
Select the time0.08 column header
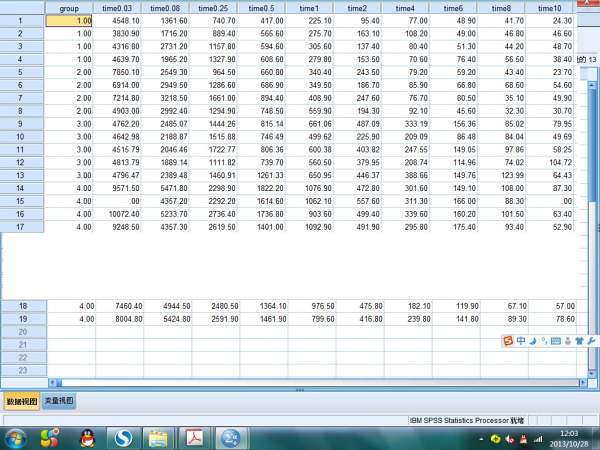pos(165,8)
